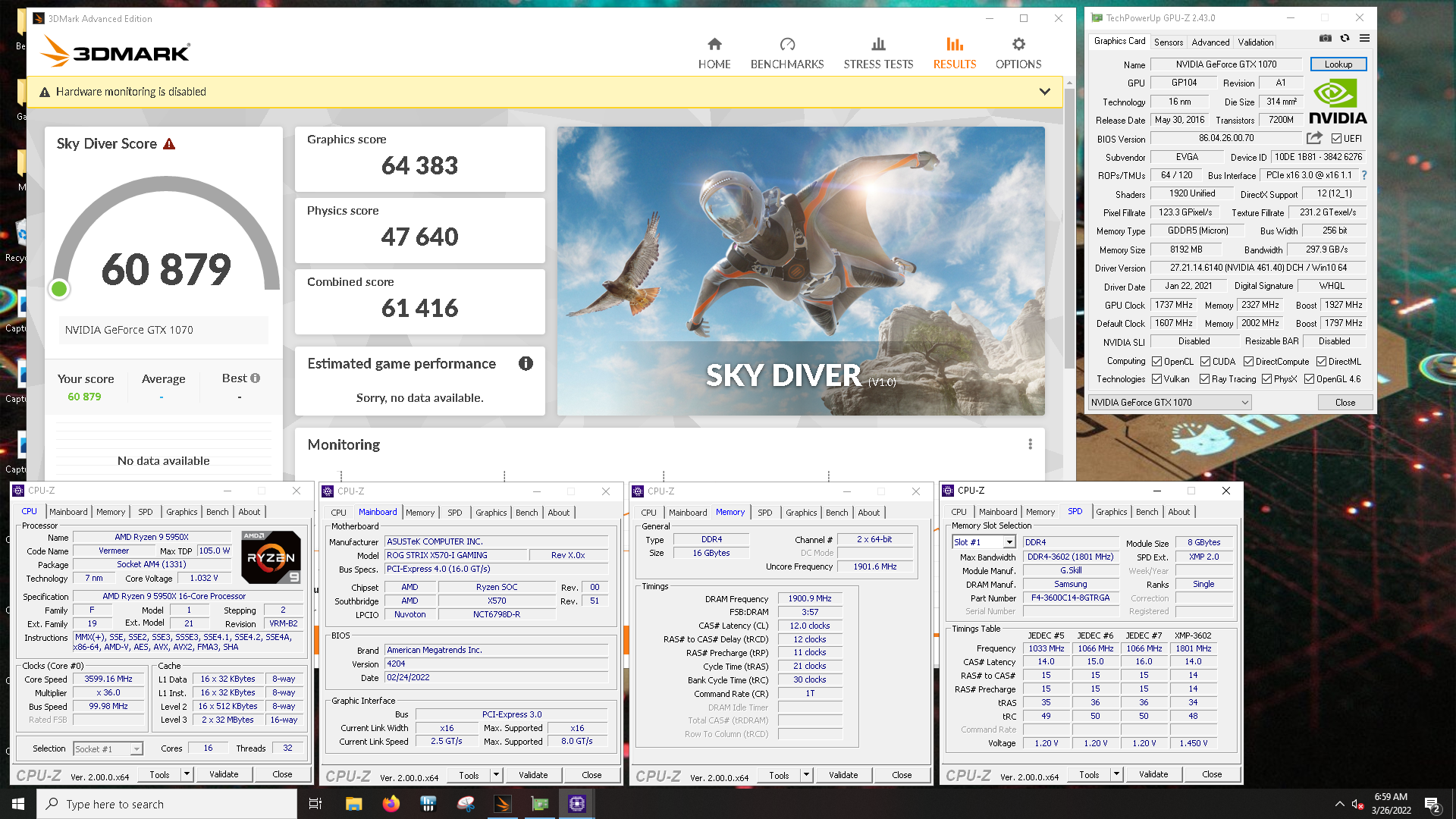Toggle the DirectCompute checkbox in GPU-Z
1456x819 pixels.
pyautogui.click(x=1248, y=362)
